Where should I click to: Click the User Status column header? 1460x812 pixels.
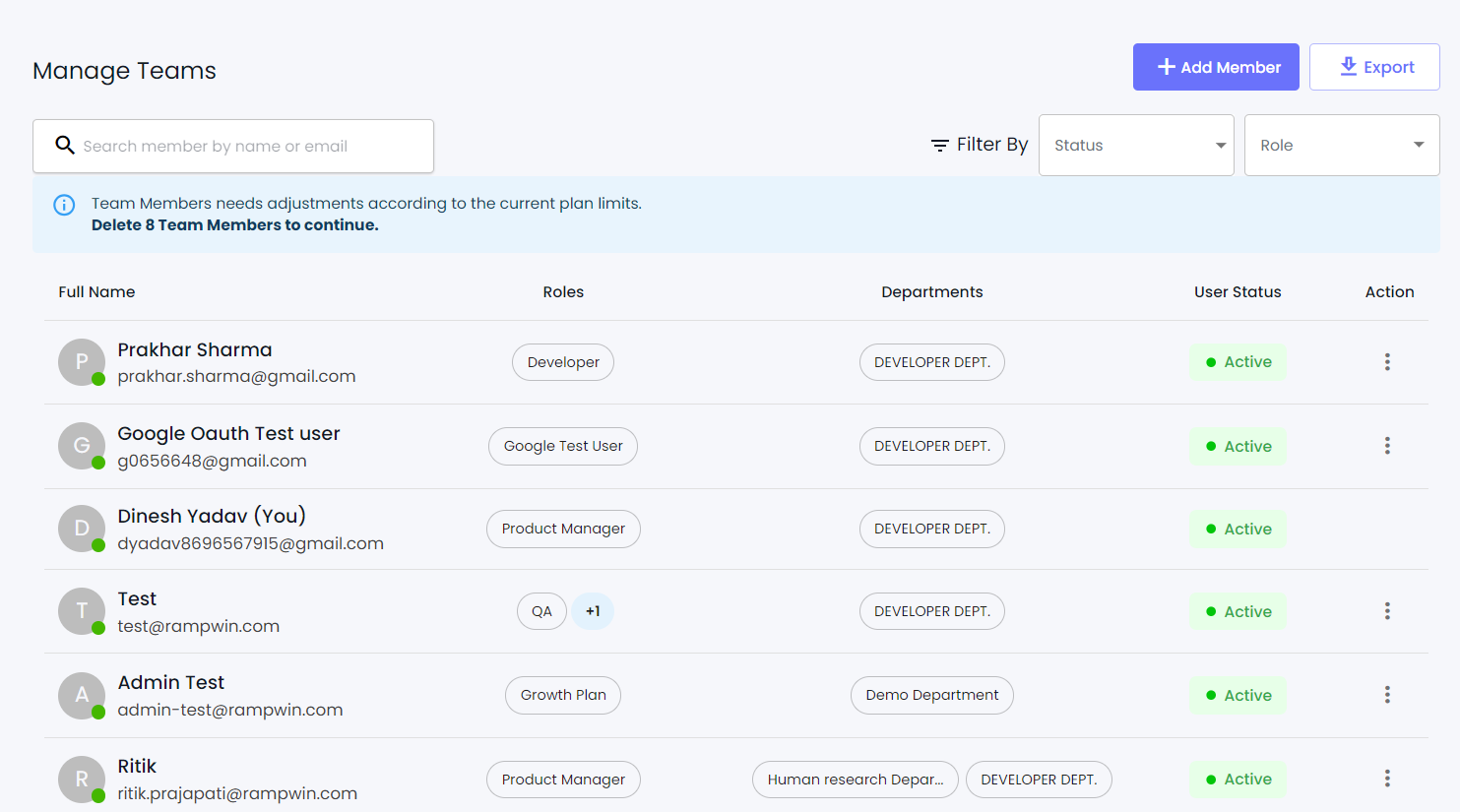[x=1238, y=292]
